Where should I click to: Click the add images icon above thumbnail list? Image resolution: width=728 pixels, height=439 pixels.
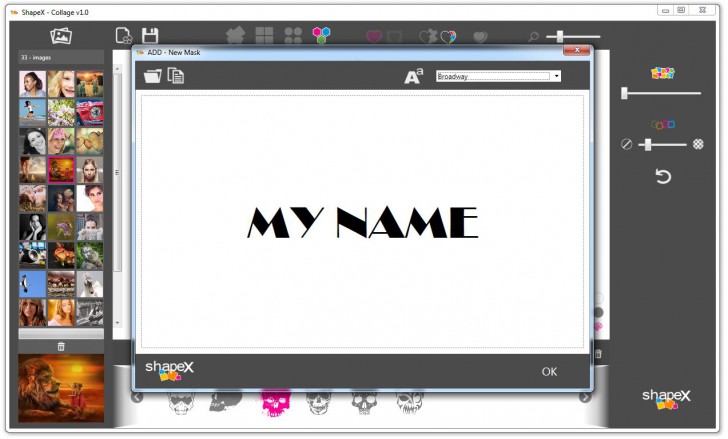coord(61,36)
